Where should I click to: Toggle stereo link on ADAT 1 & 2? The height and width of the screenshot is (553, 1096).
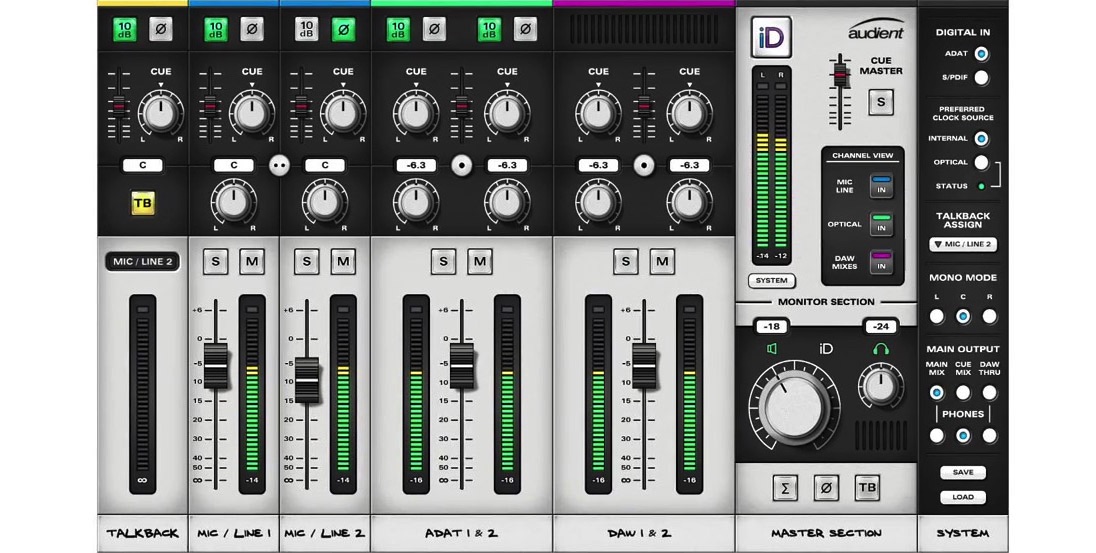click(461, 166)
